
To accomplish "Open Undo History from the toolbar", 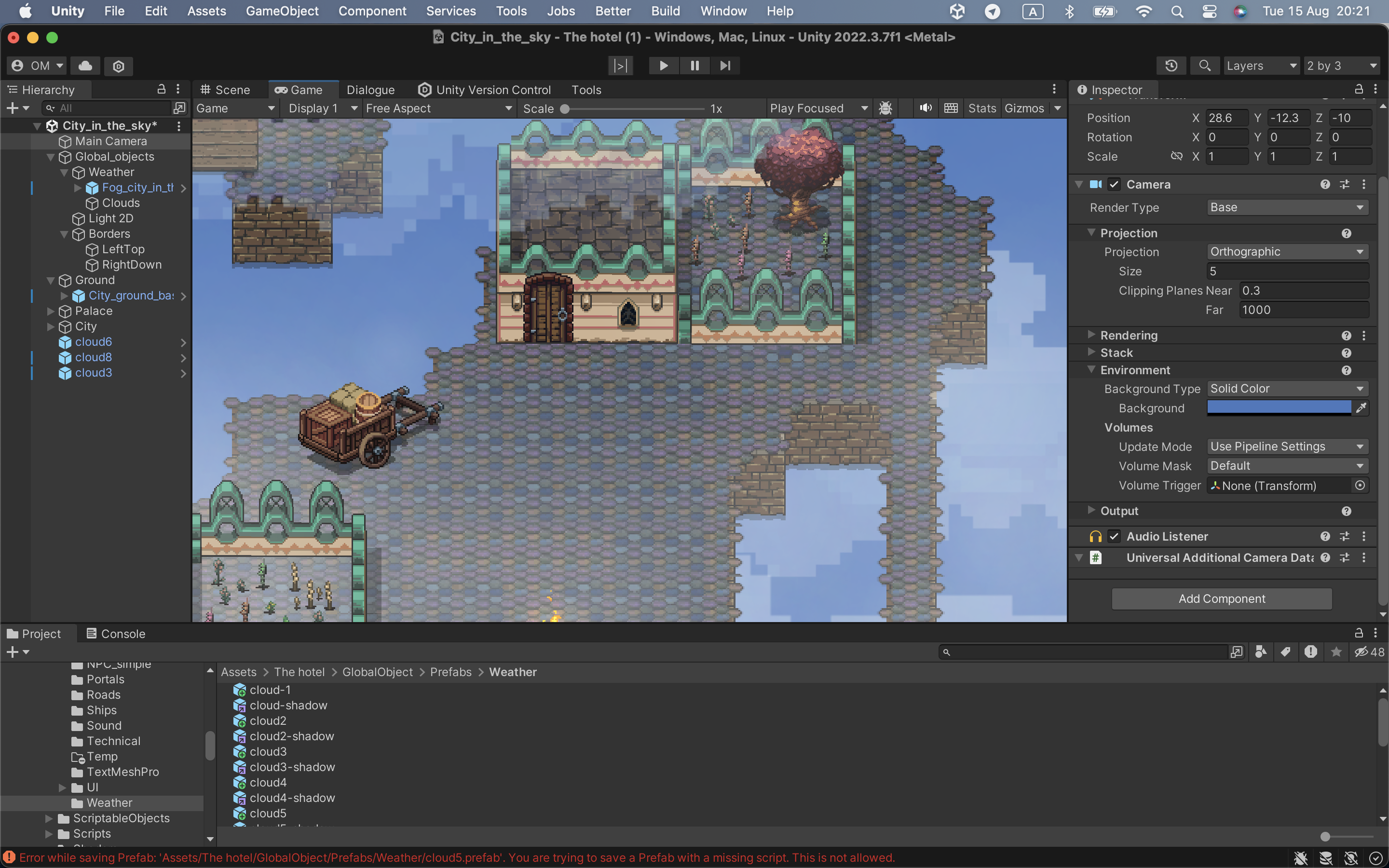I will (x=1171, y=66).
